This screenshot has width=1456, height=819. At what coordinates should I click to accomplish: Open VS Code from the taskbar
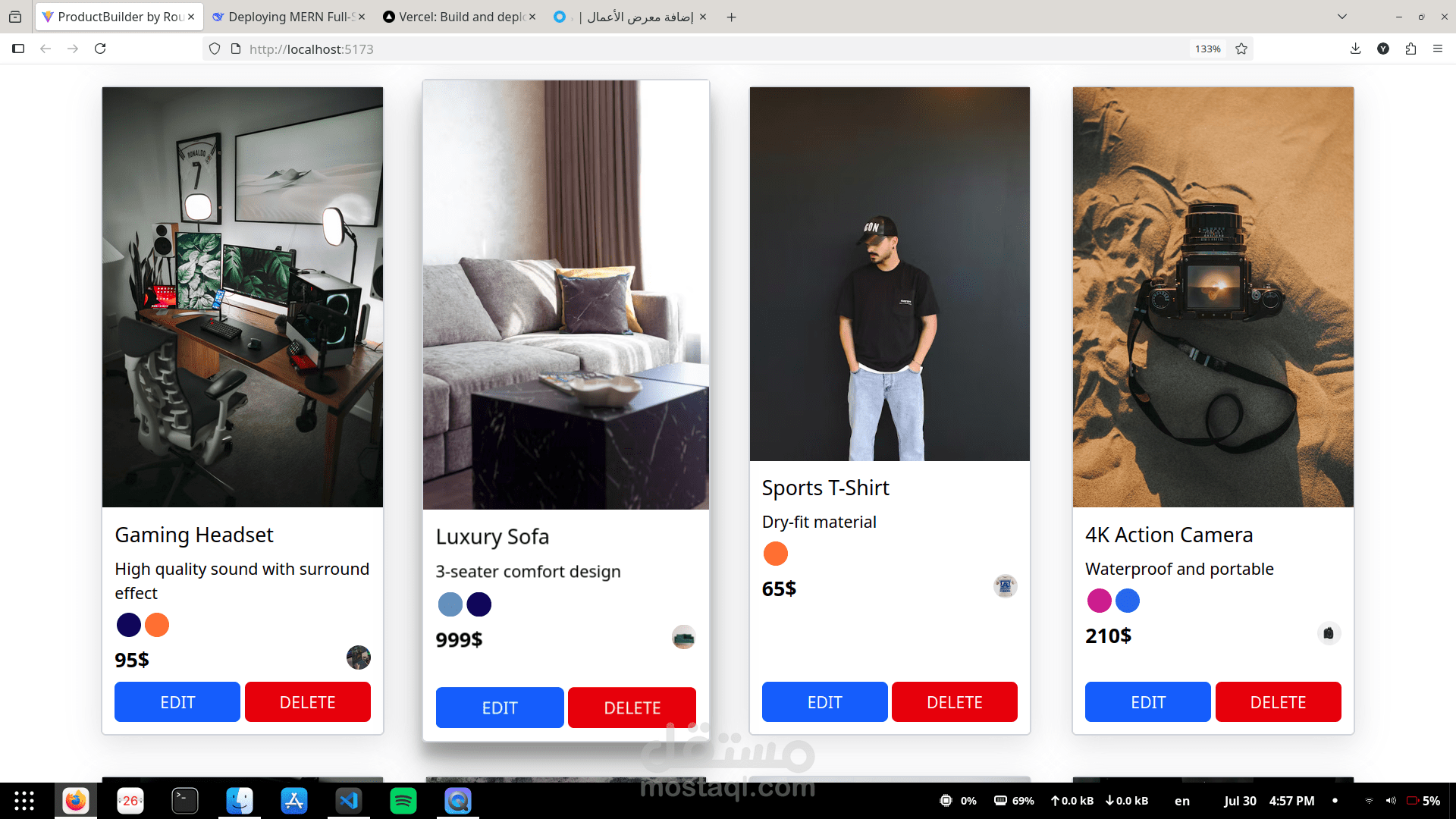pos(349,801)
